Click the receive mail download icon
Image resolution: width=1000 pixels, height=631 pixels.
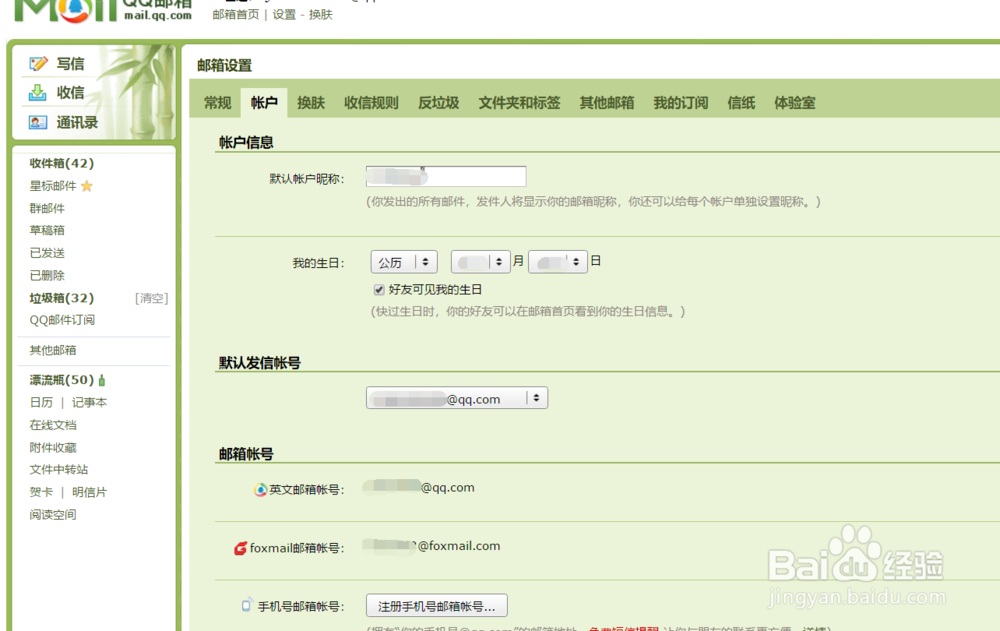pyautogui.click(x=38, y=93)
